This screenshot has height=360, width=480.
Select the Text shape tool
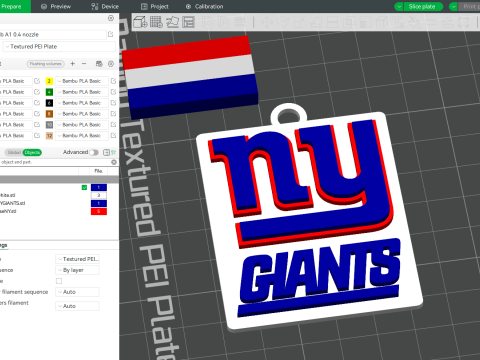pyautogui.click(x=398, y=22)
